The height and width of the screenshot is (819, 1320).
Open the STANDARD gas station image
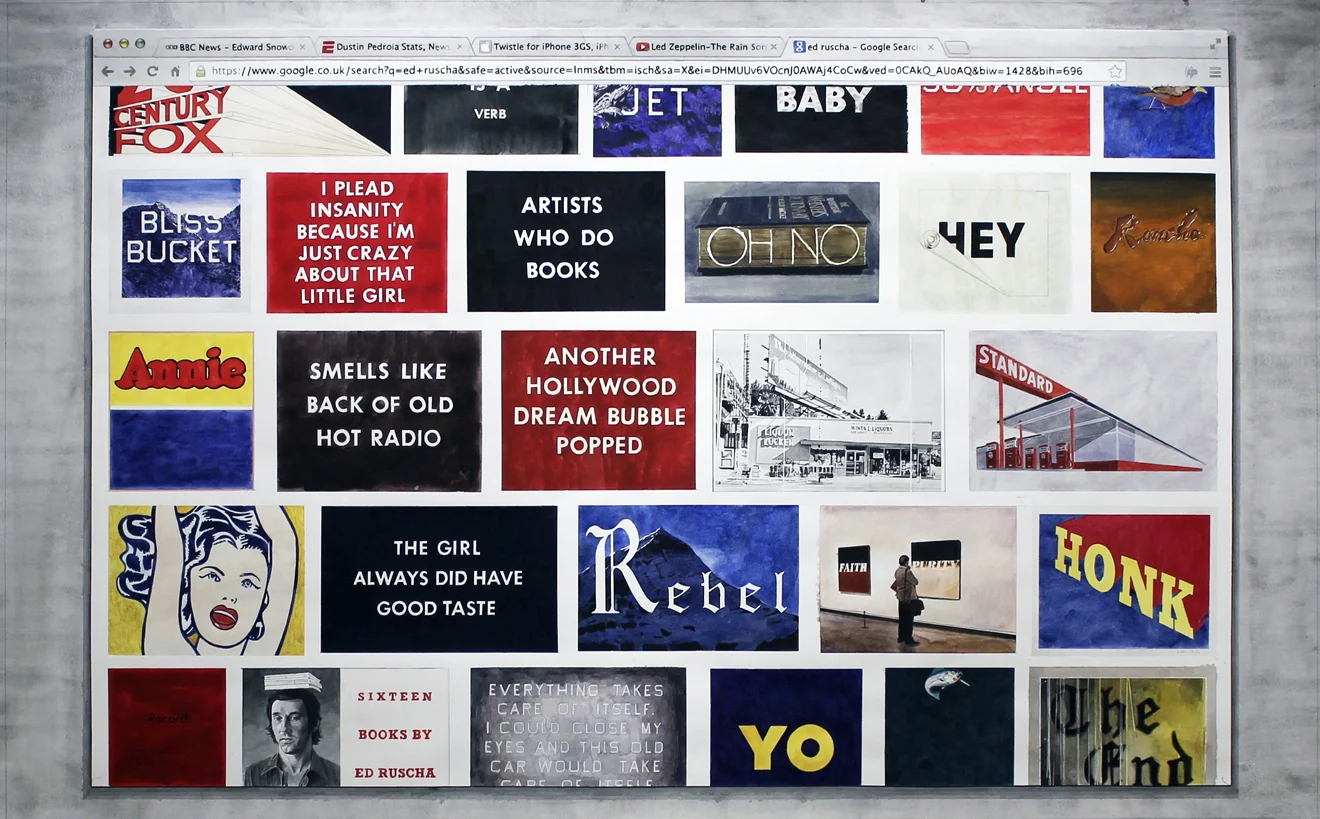(1093, 410)
